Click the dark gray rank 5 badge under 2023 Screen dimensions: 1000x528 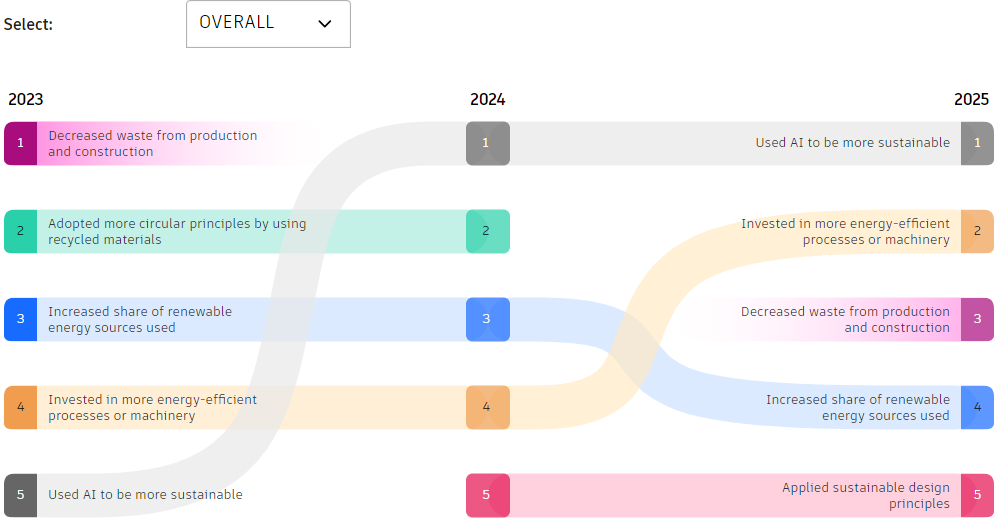click(x=20, y=495)
